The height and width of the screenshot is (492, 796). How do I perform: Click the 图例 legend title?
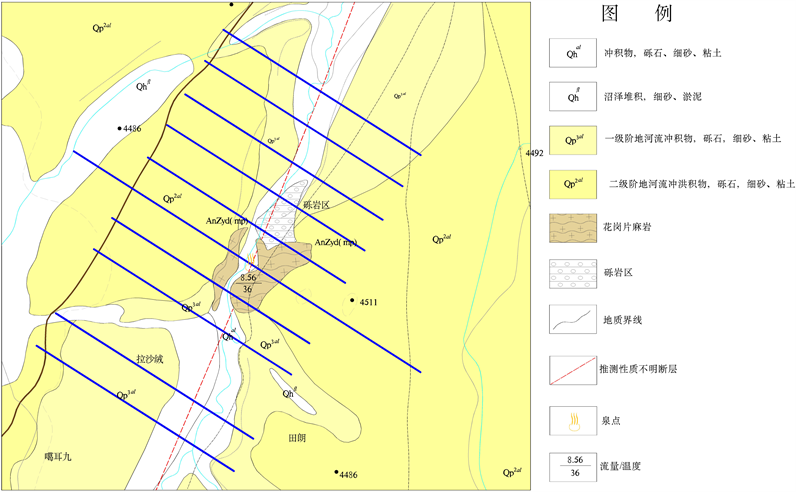pyautogui.click(x=636, y=14)
